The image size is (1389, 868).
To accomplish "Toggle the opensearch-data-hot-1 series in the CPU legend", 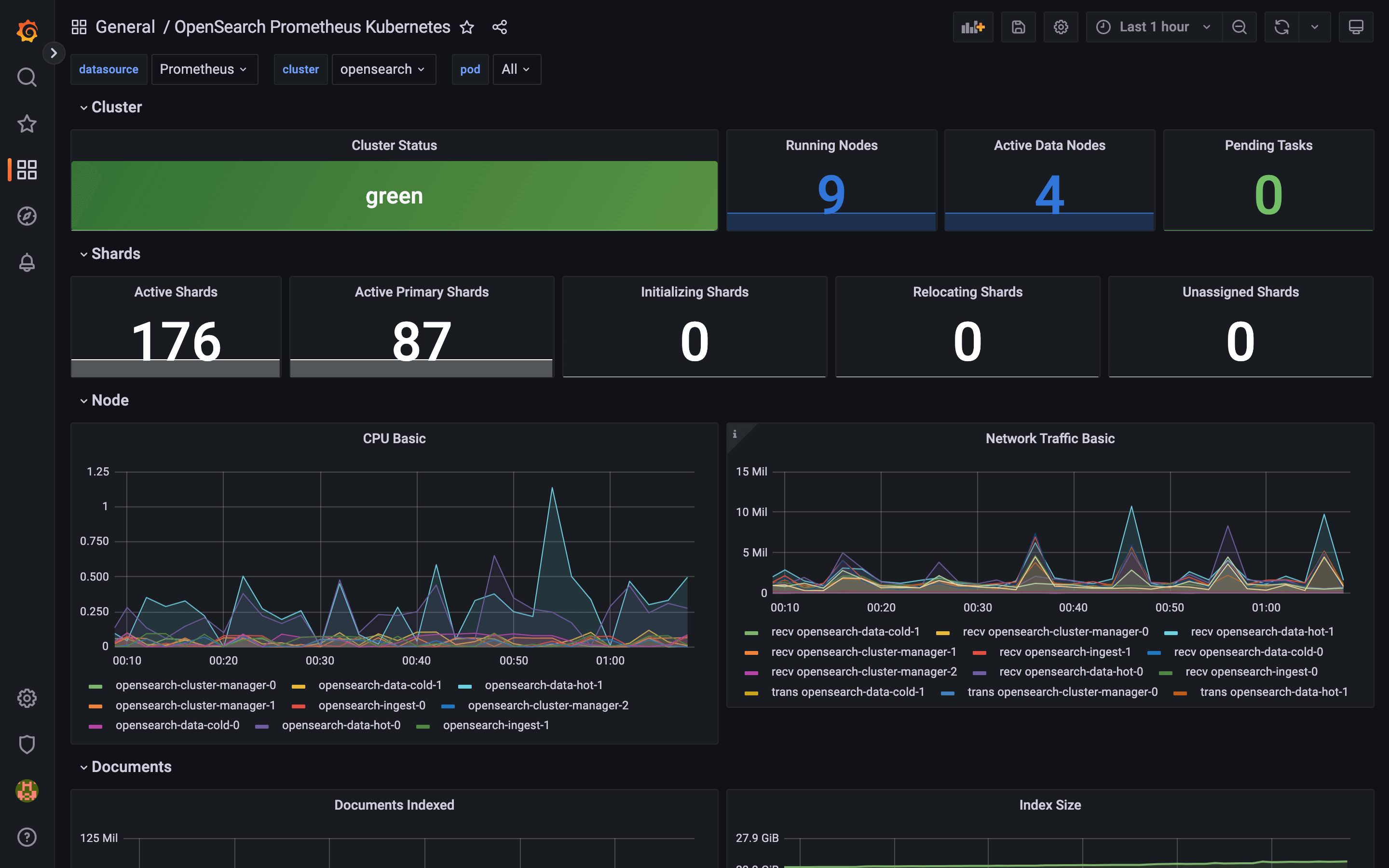I will [543, 685].
